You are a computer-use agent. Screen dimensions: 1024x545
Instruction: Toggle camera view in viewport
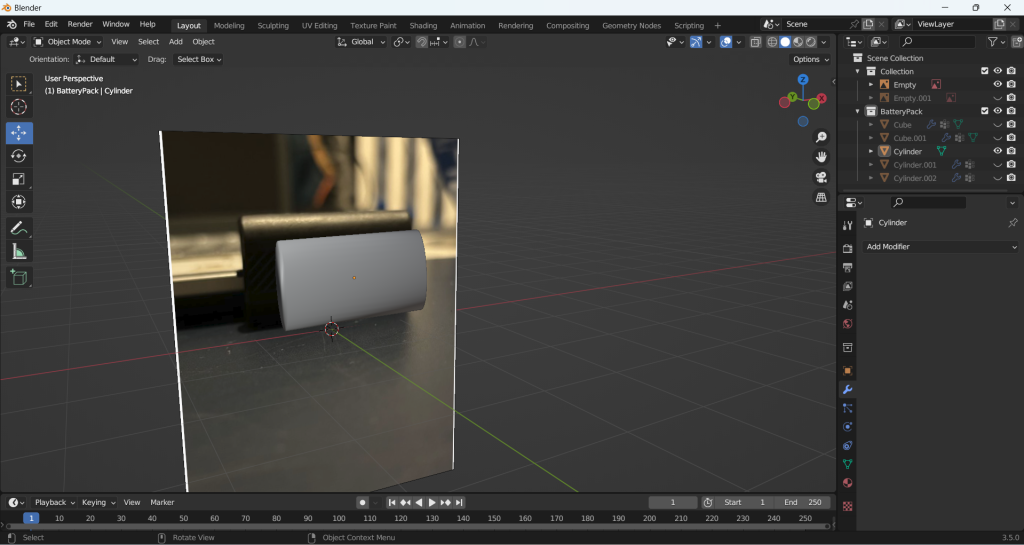[x=821, y=177]
